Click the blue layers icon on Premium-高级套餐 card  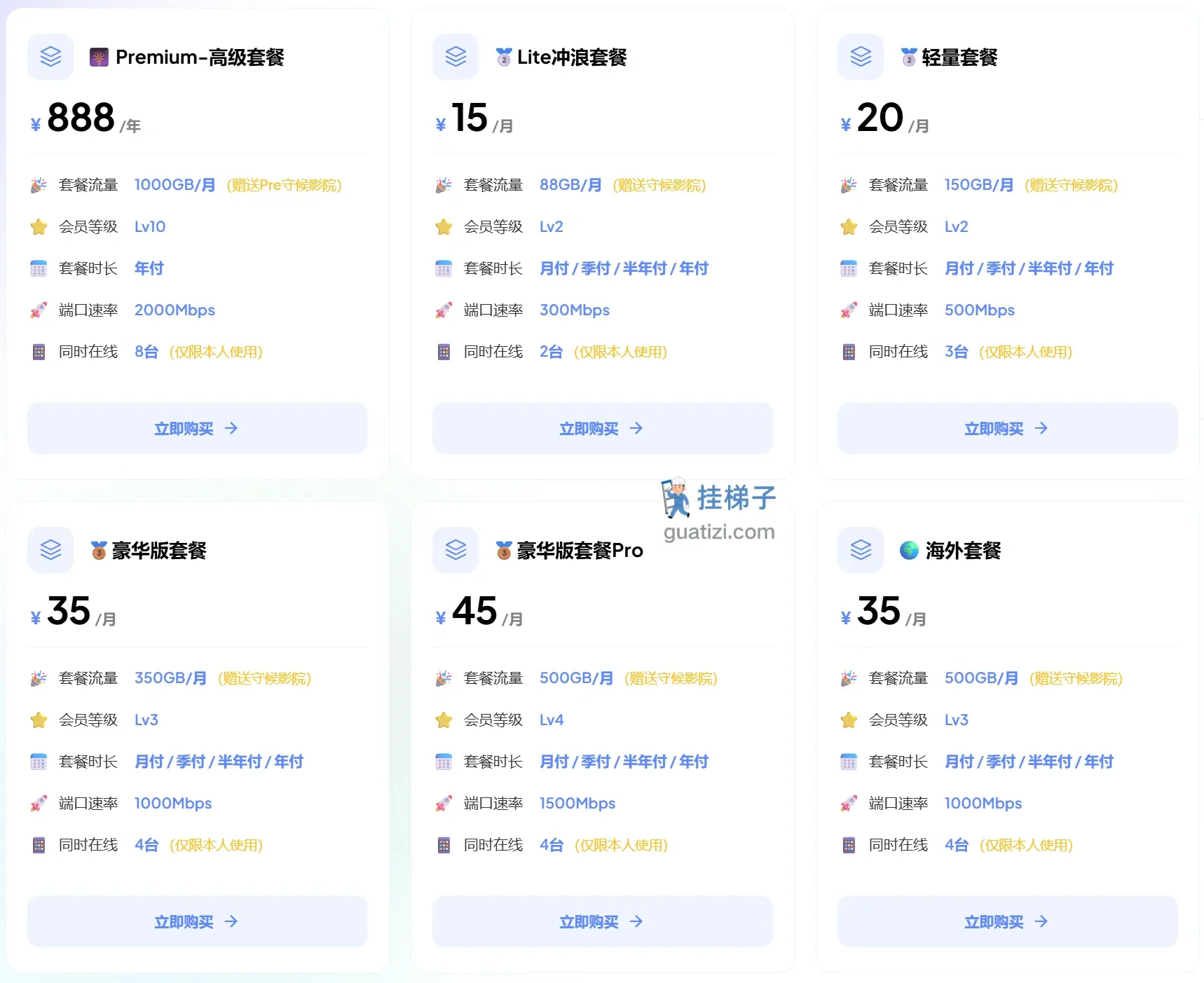[50, 57]
